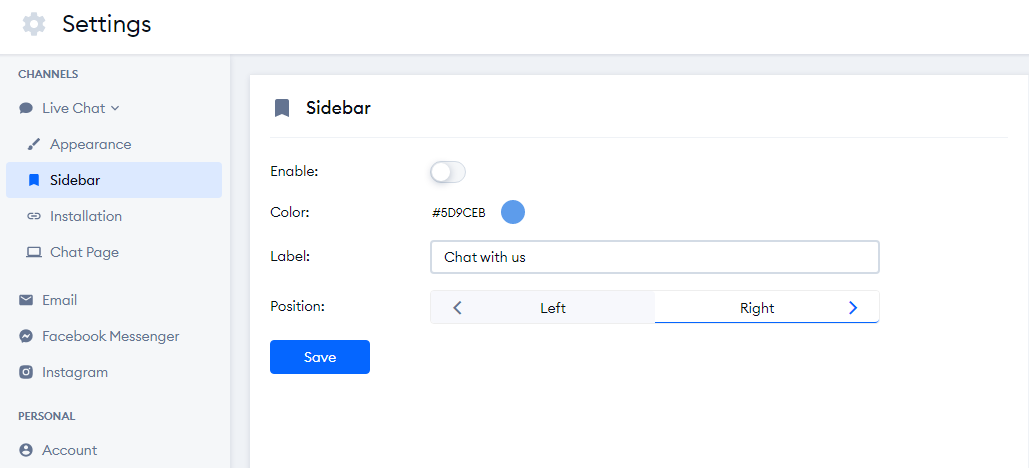The image size is (1029, 468).
Task: Click the Account person icon
Action: coord(26,450)
